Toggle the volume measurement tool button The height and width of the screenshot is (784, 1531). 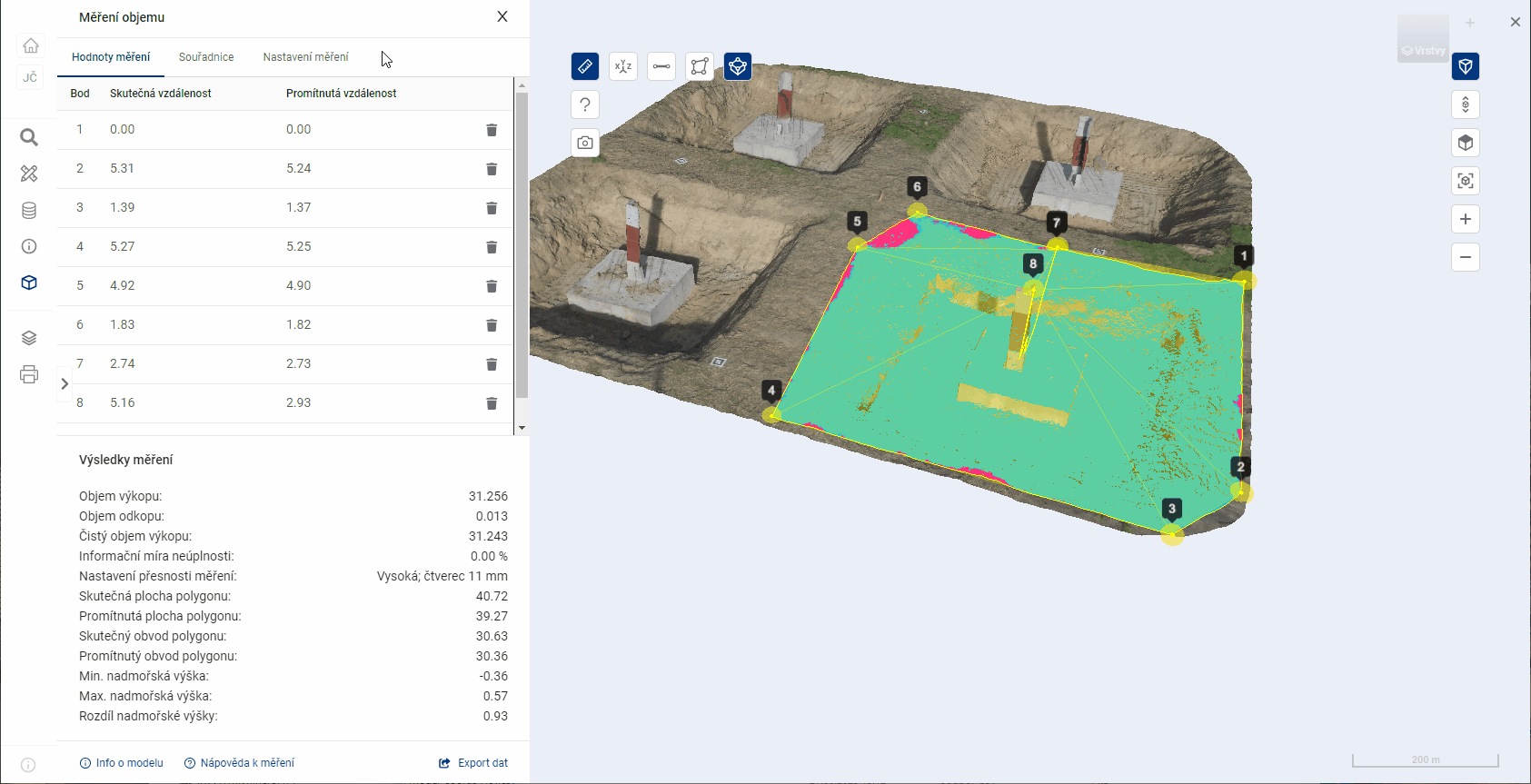click(x=738, y=66)
